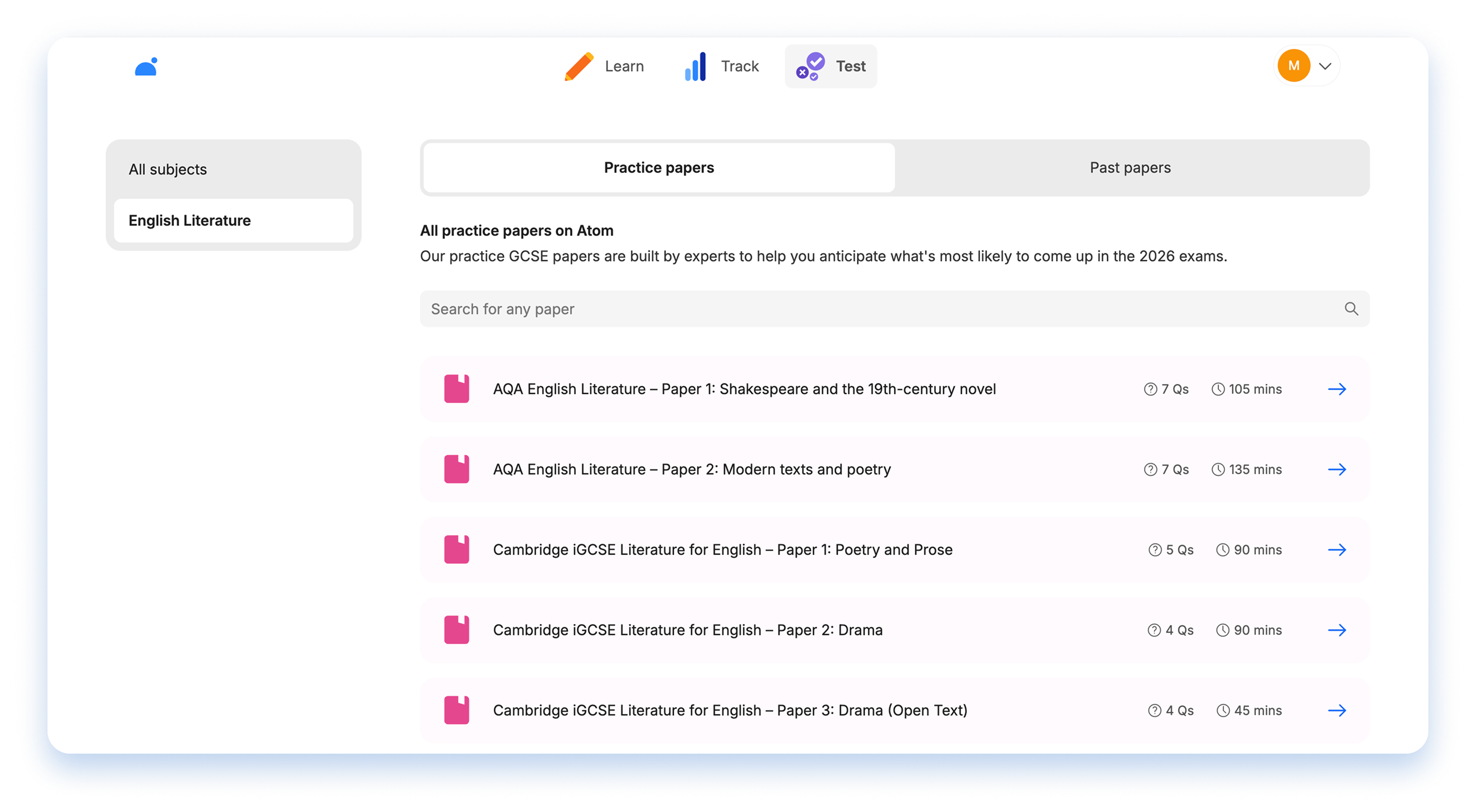Viewport: 1476px width, 812px height.
Task: Switch to the Past papers tab
Action: [x=1130, y=168]
